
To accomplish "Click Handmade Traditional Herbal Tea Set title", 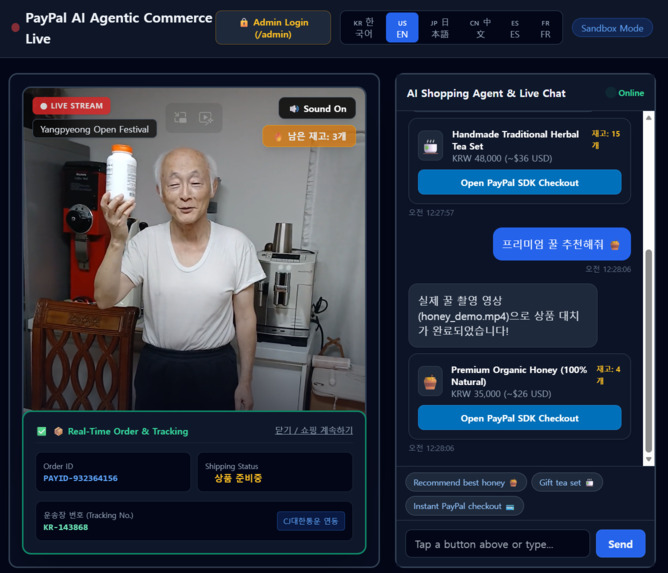I will [515, 140].
